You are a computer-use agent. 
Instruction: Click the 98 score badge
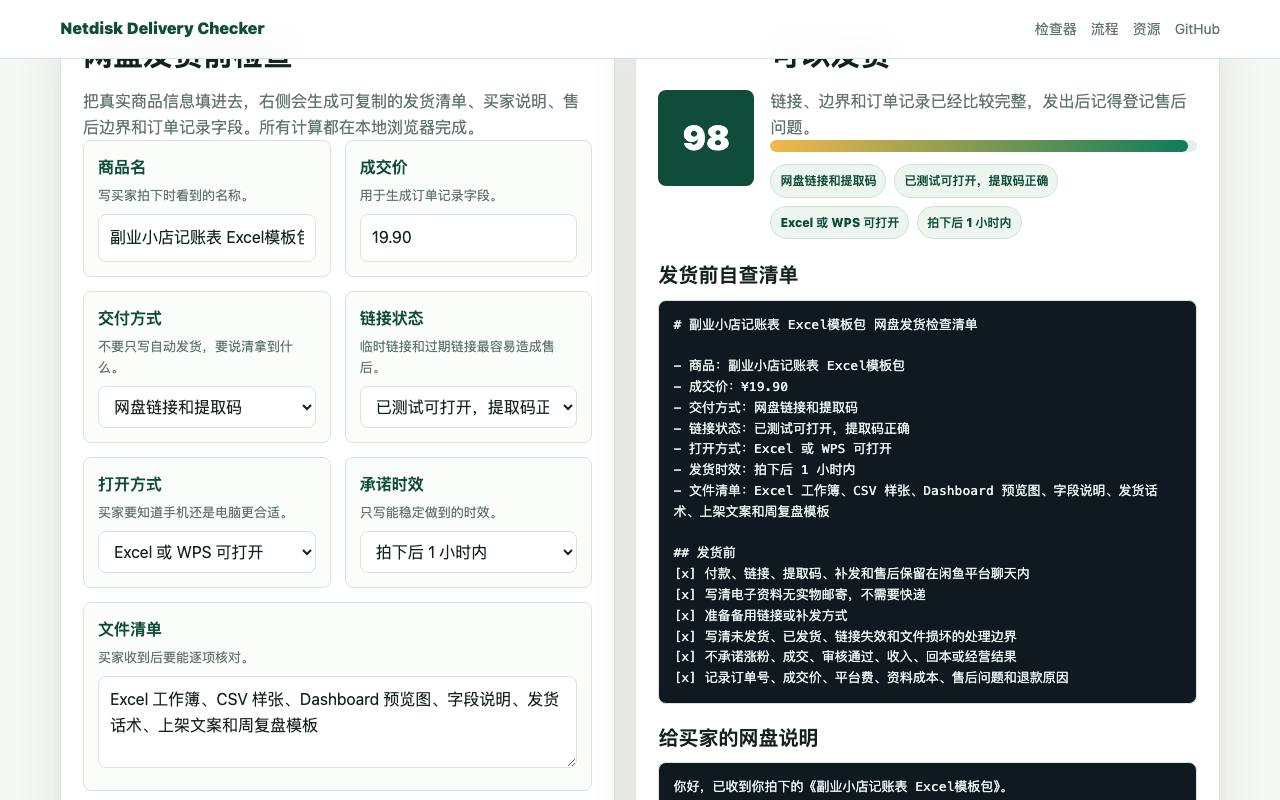point(706,138)
